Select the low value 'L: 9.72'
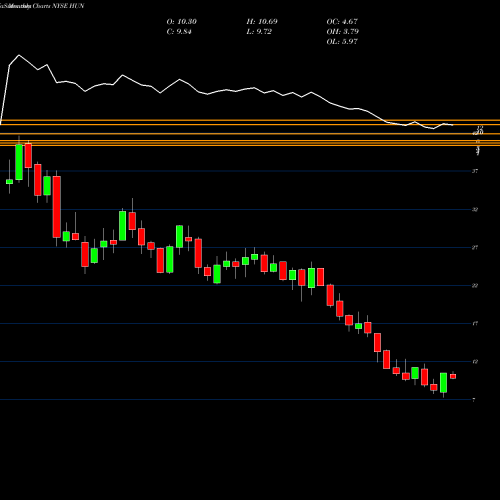500x500 pixels. pyautogui.click(x=259, y=32)
